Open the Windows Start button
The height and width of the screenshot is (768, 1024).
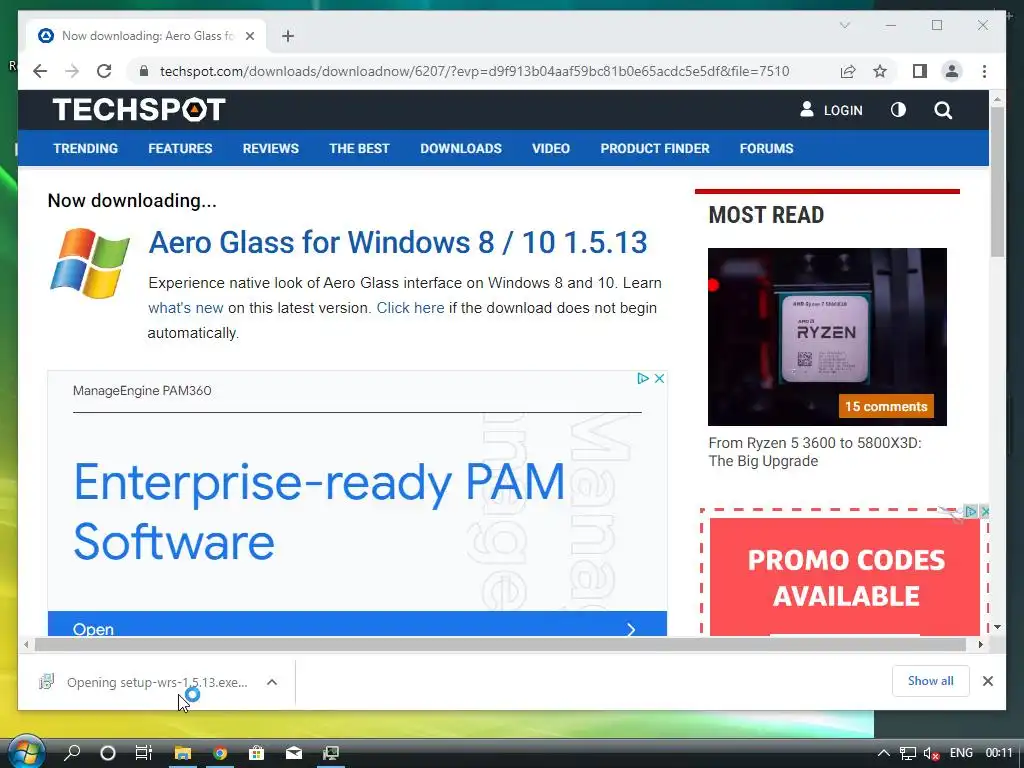[25, 752]
